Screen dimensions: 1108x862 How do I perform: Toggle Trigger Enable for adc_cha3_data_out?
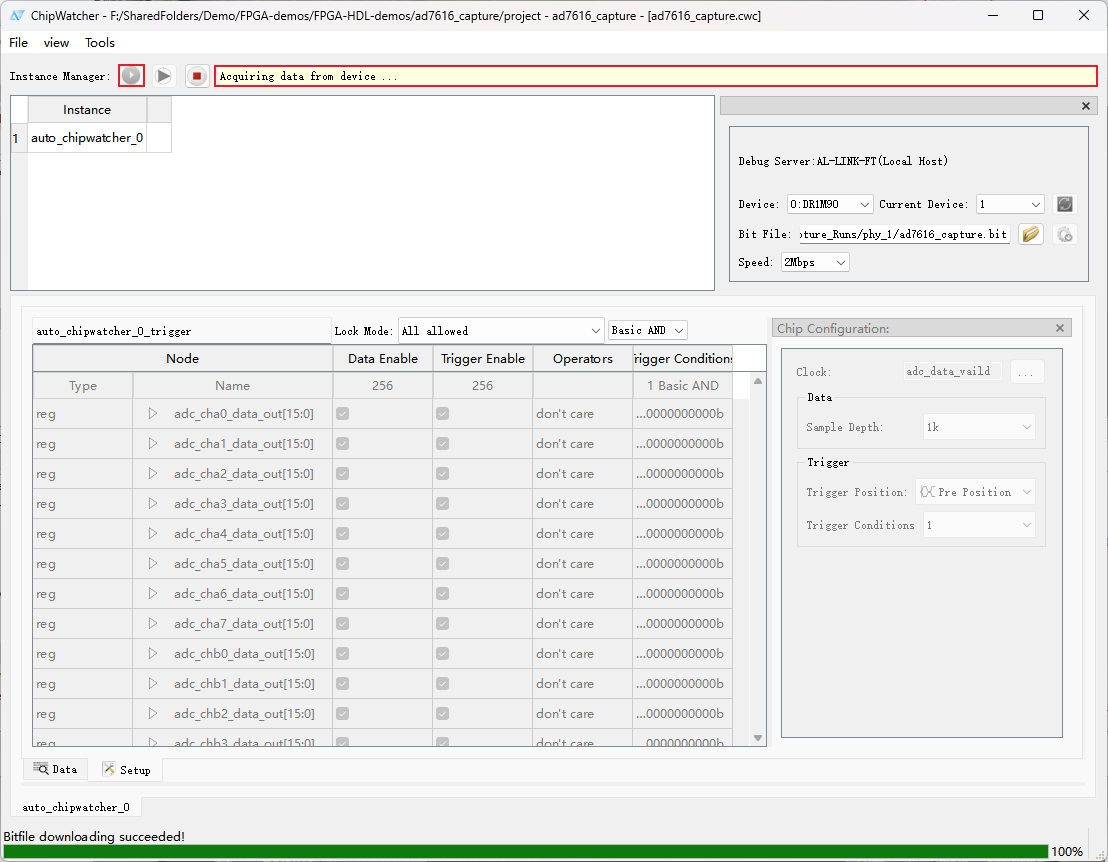point(442,504)
